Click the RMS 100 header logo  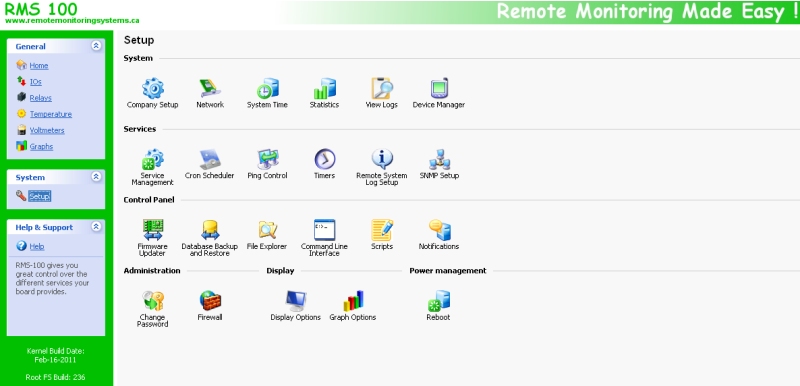point(41,9)
